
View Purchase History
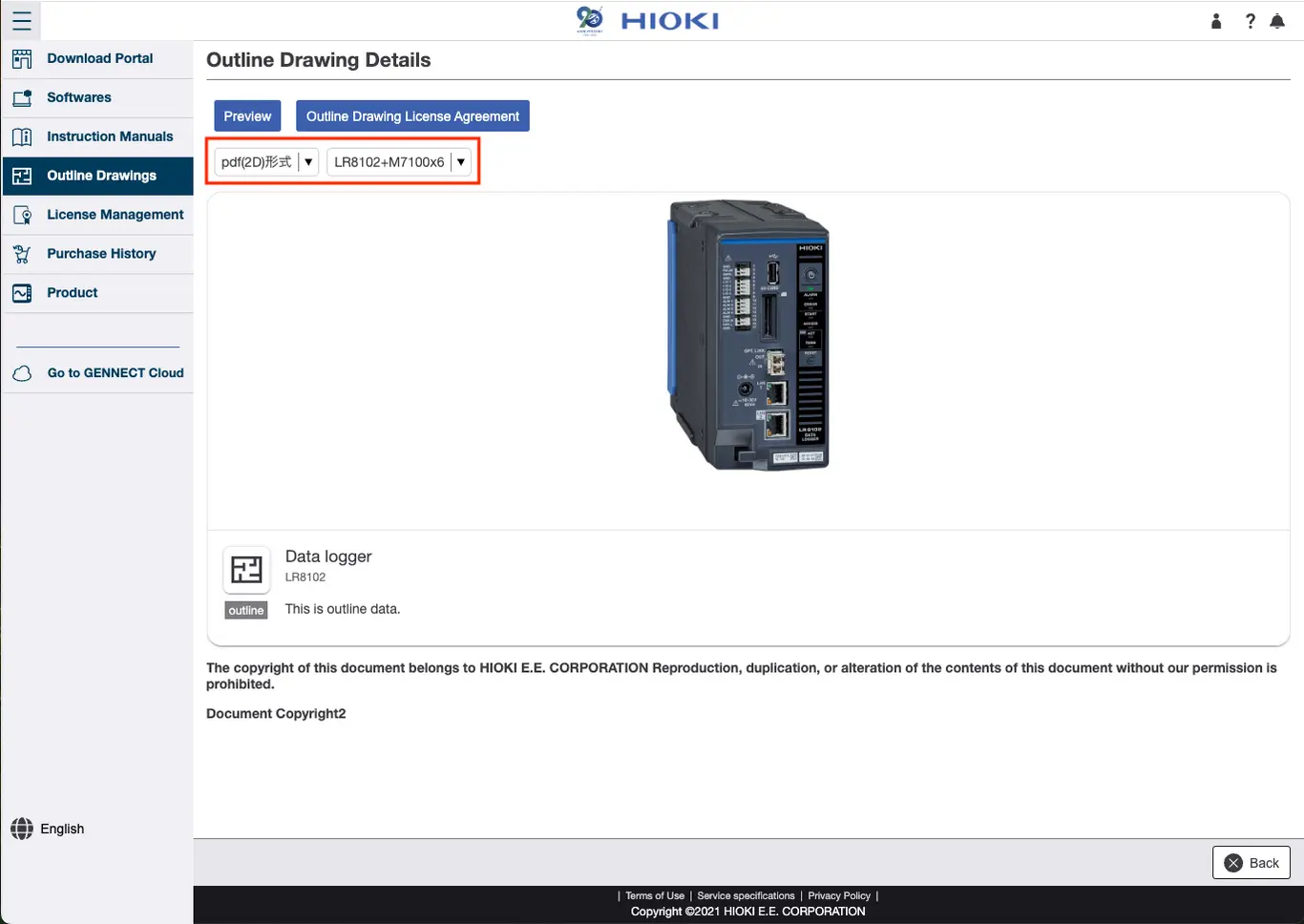pyautogui.click(x=97, y=255)
